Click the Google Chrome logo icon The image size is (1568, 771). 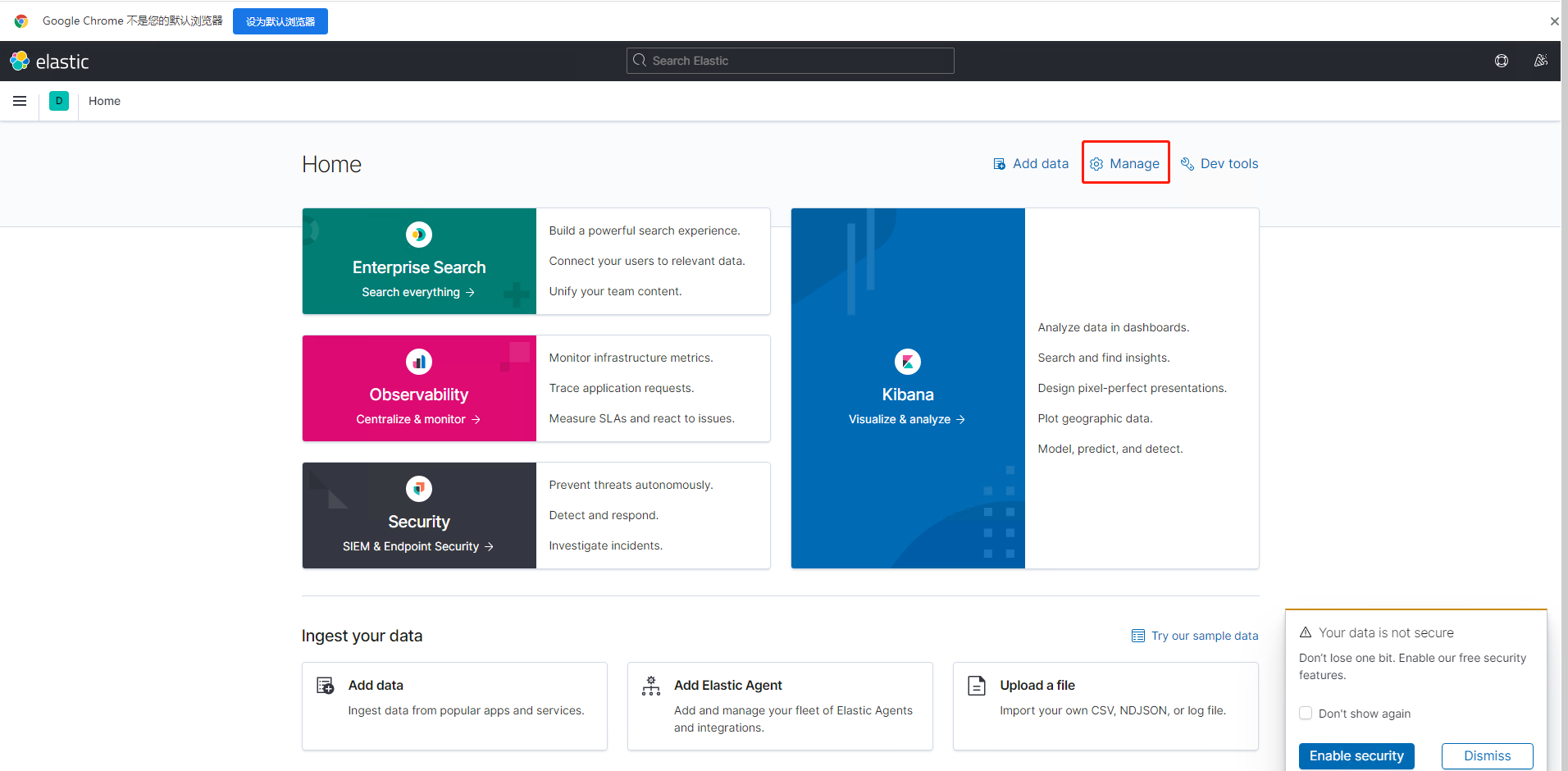(x=21, y=21)
